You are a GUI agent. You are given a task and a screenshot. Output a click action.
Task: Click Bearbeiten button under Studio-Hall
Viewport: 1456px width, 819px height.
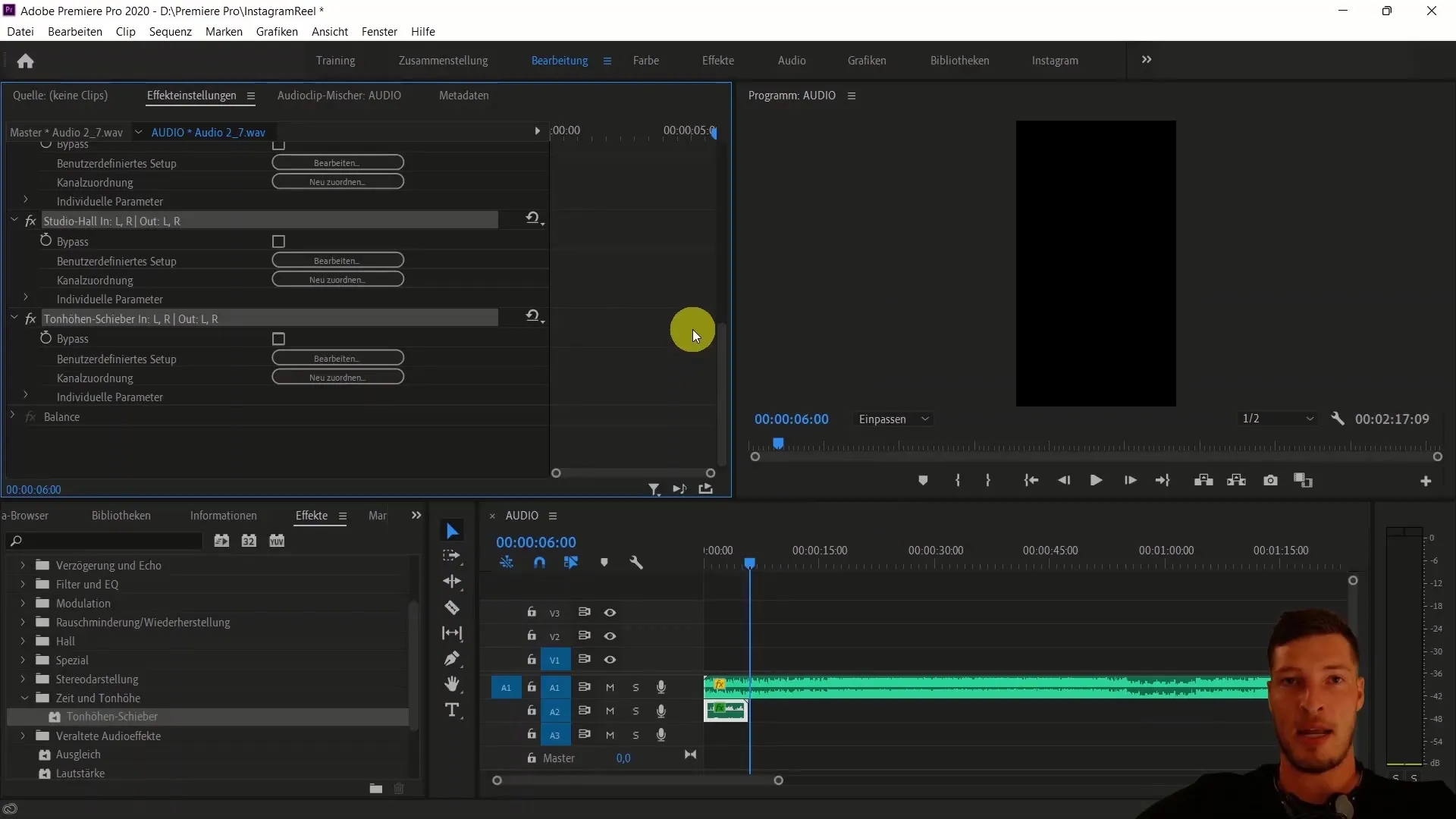tap(337, 261)
